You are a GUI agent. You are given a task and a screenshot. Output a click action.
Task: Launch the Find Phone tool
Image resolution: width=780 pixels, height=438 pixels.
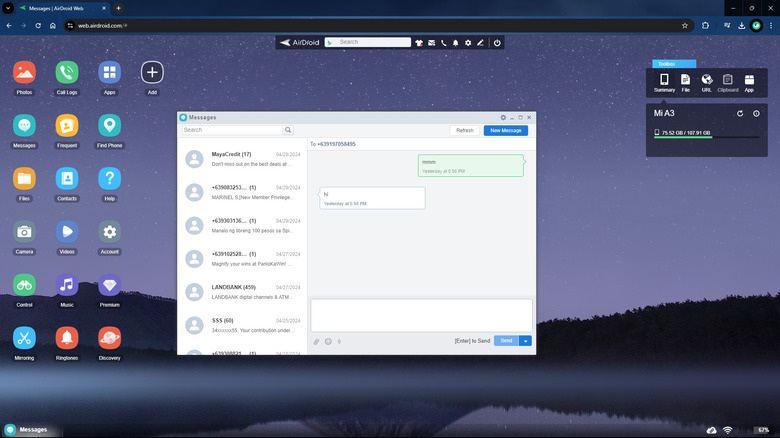point(109,126)
